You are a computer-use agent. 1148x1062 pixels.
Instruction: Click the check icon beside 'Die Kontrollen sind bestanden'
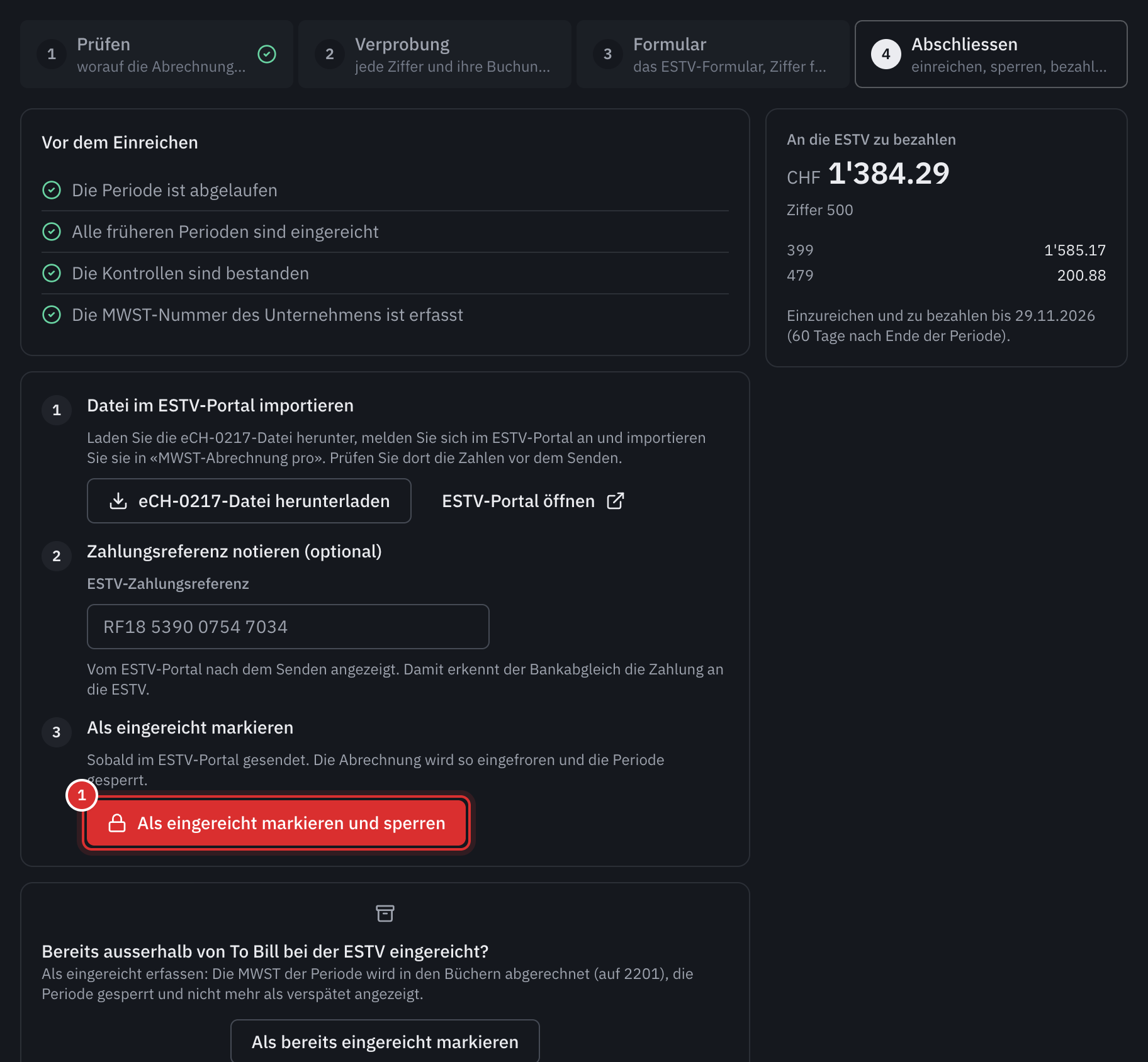(x=52, y=273)
